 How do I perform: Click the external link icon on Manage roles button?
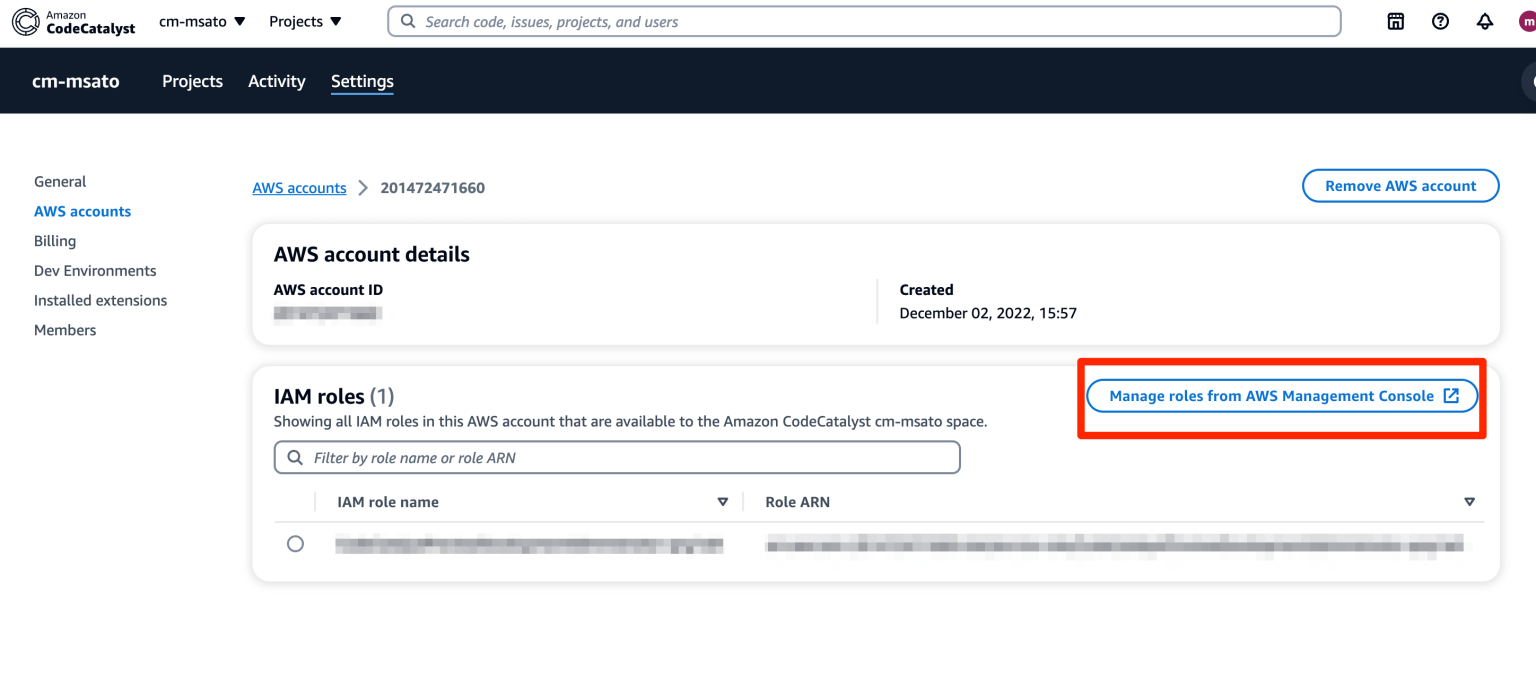coord(1451,395)
